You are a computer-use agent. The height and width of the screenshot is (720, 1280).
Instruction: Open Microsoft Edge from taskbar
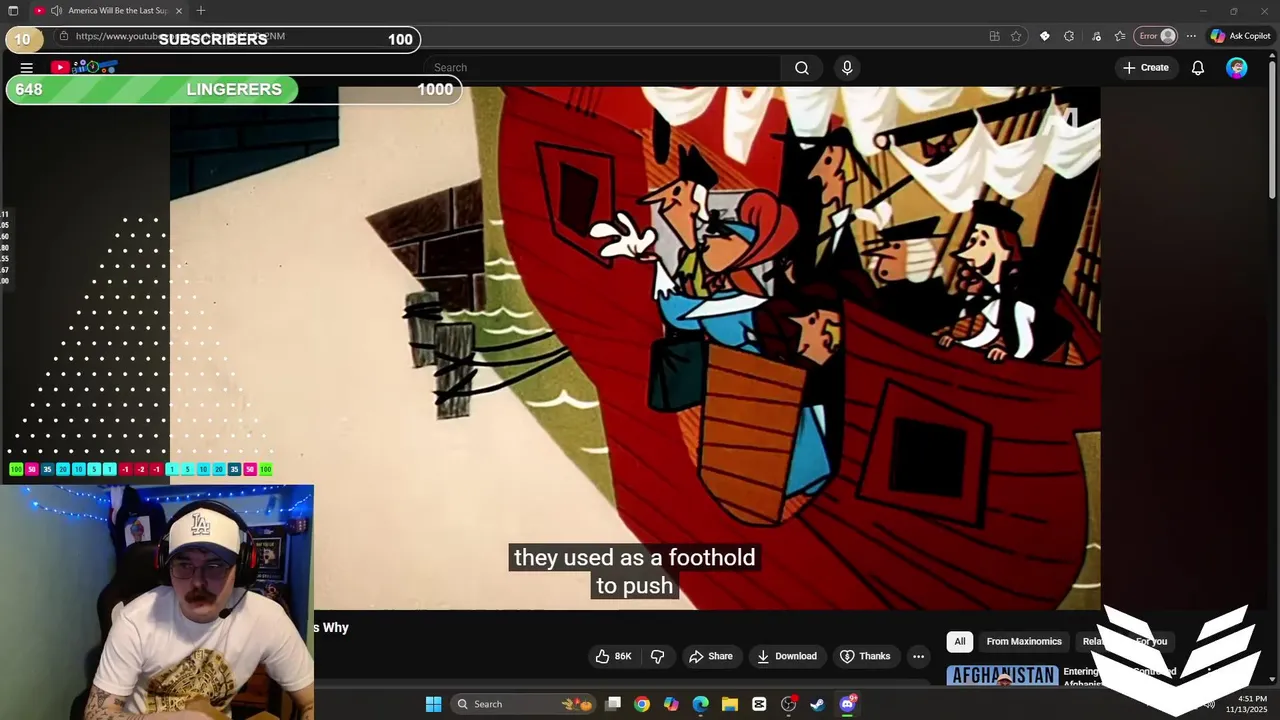701,704
